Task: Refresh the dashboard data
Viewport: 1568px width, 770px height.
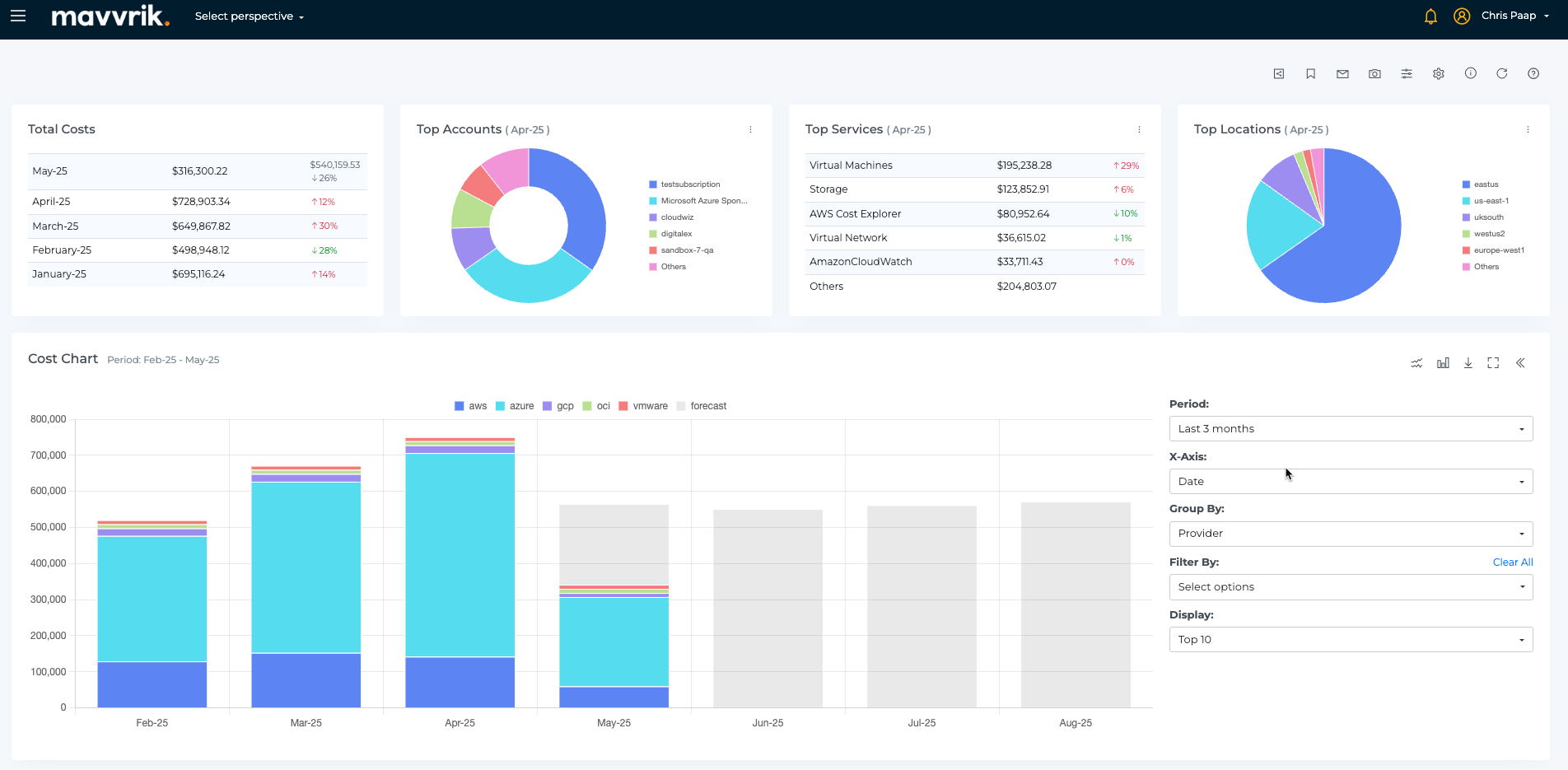Action: point(1501,74)
